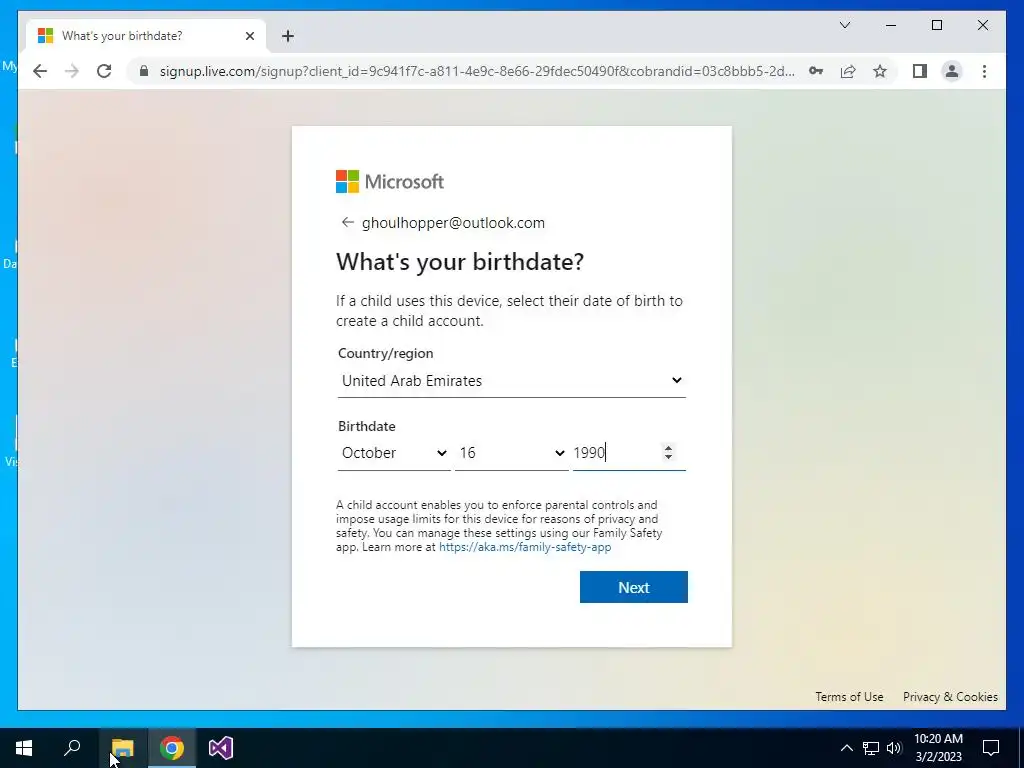Viewport: 1024px width, 768px height.
Task: Open the Windows Start menu
Action: pyautogui.click(x=24, y=748)
